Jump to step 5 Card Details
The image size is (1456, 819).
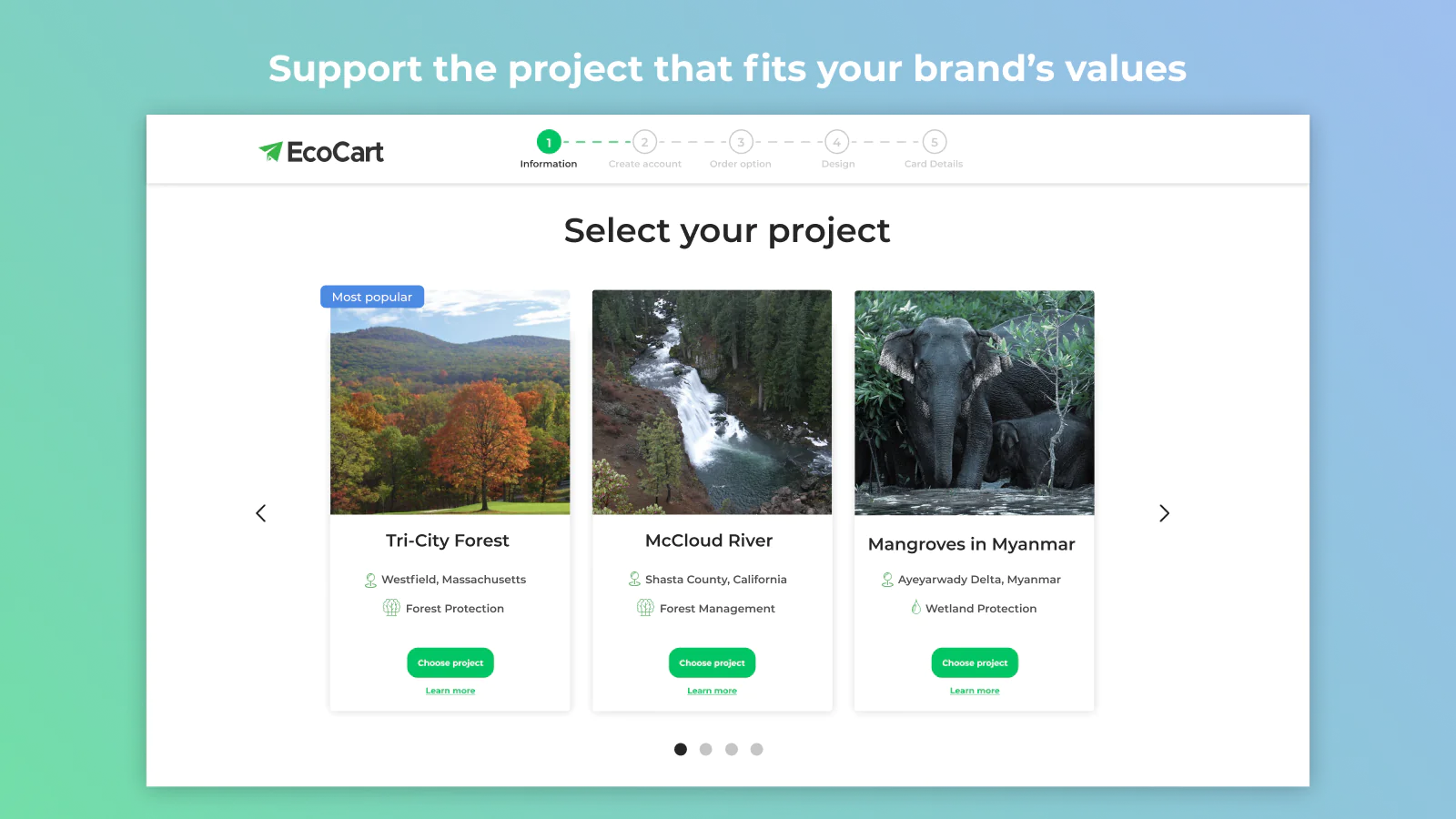934,149
